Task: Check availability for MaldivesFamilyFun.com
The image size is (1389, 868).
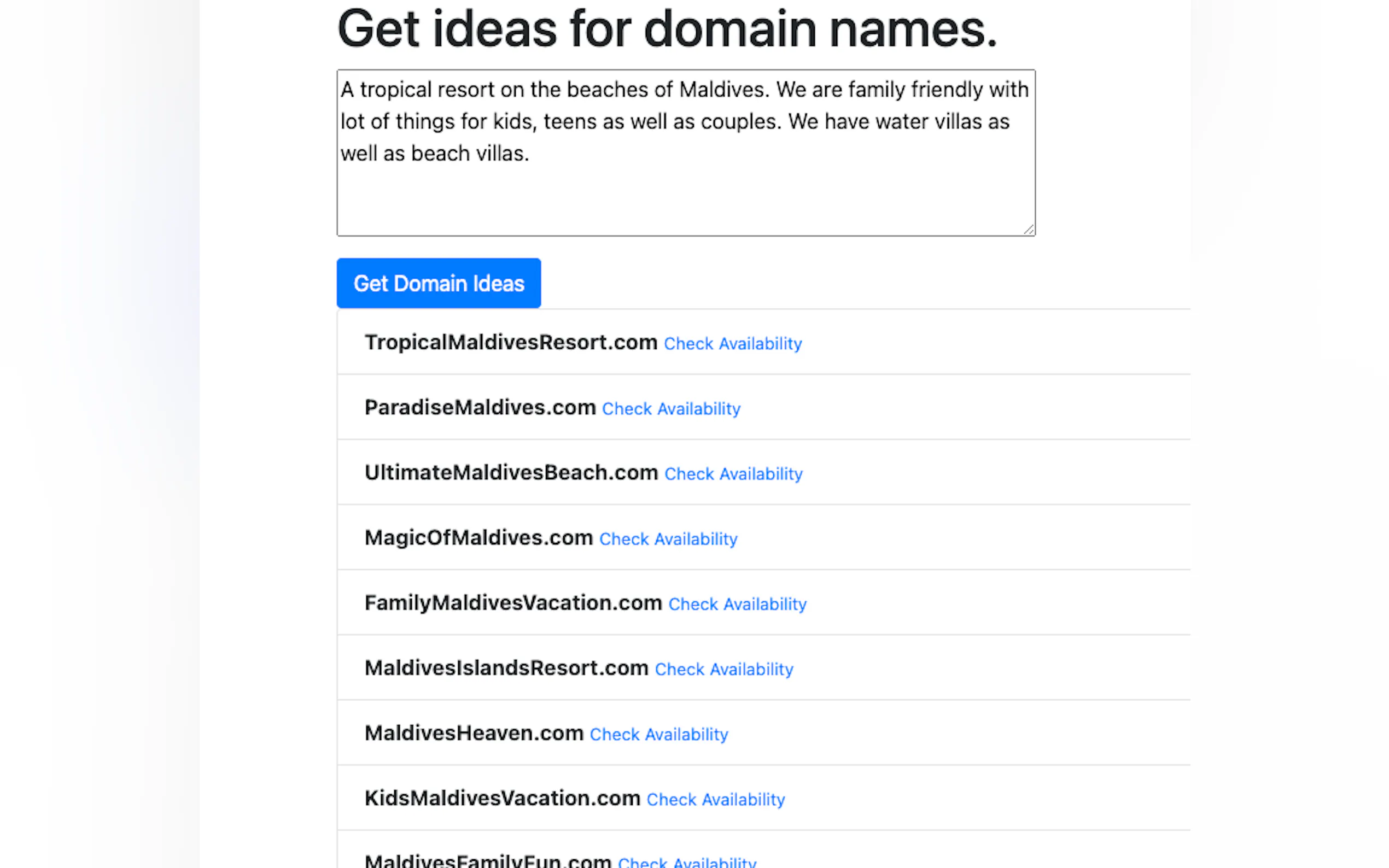Action: [x=687, y=862]
